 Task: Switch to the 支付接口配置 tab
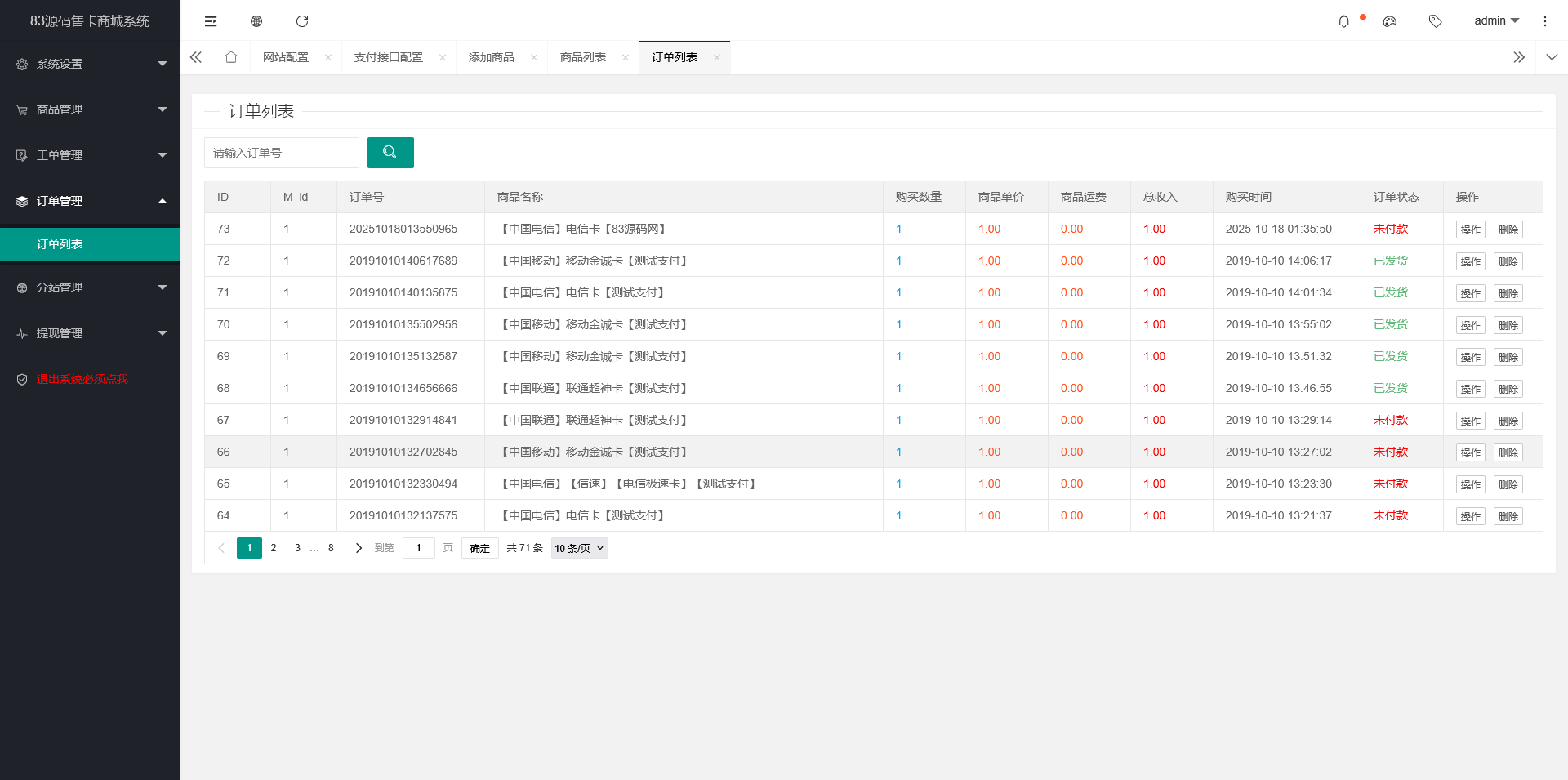pyautogui.click(x=389, y=57)
